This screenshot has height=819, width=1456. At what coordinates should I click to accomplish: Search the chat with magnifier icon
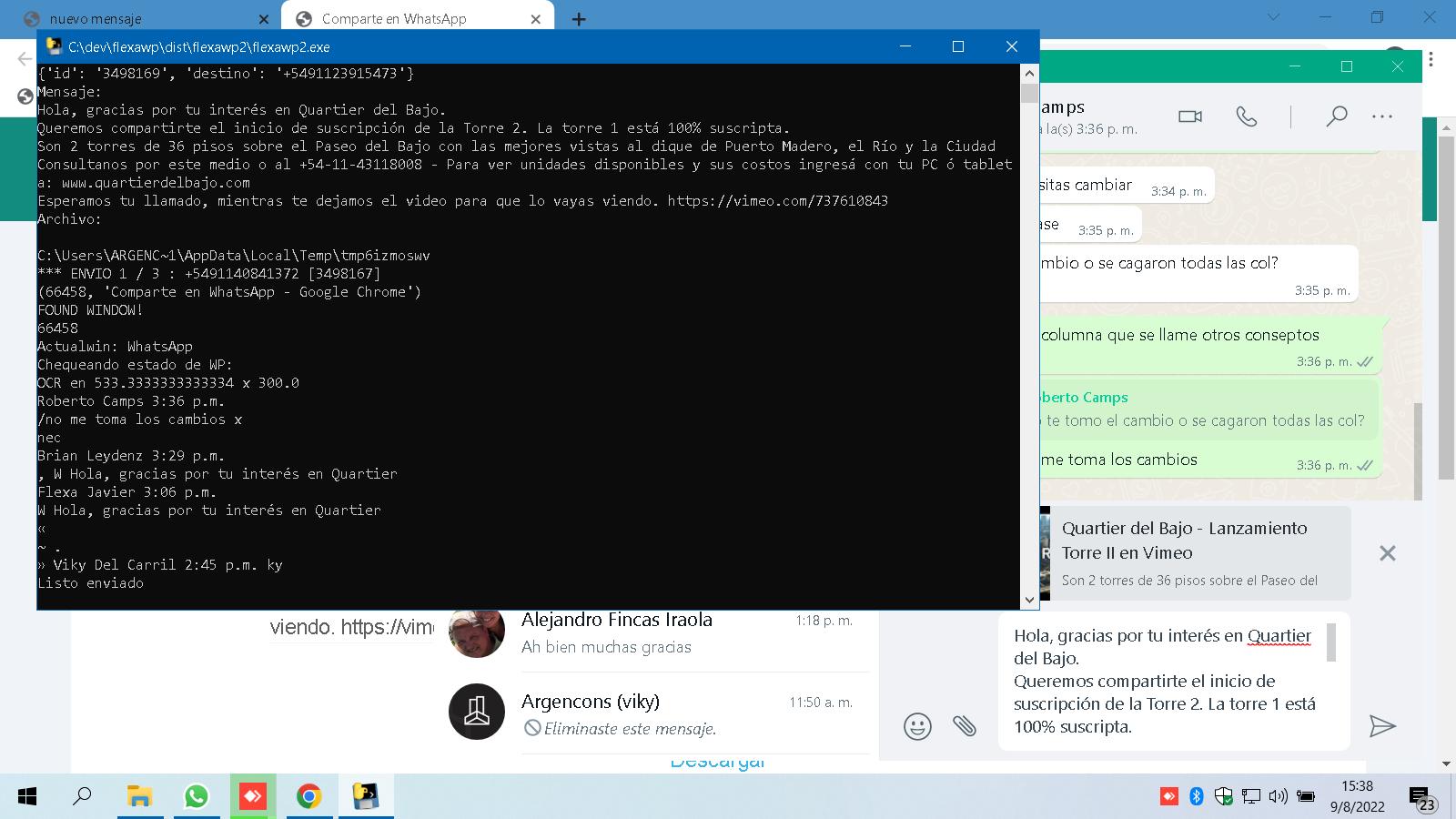coord(1336,116)
